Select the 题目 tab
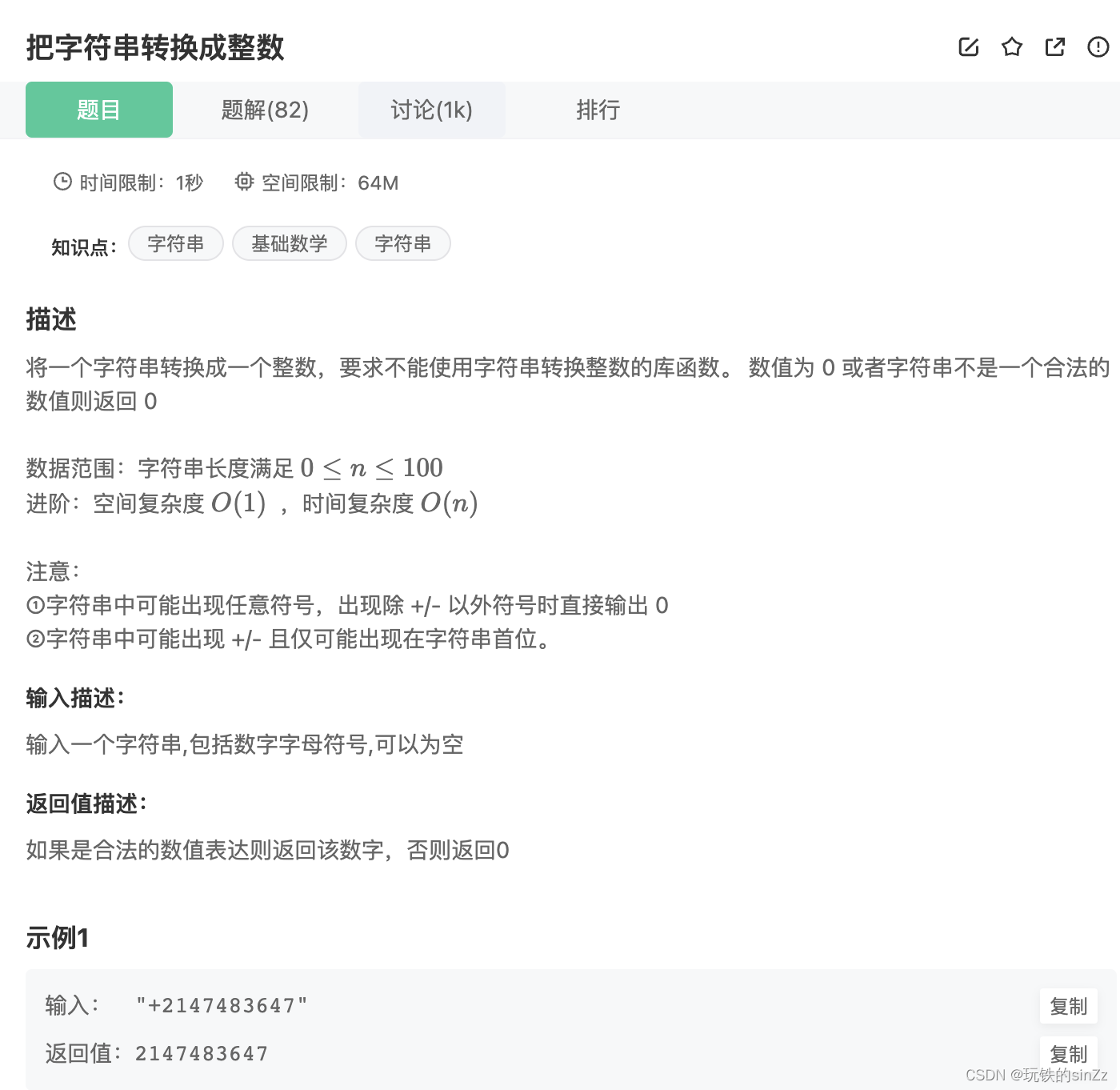 99,110
